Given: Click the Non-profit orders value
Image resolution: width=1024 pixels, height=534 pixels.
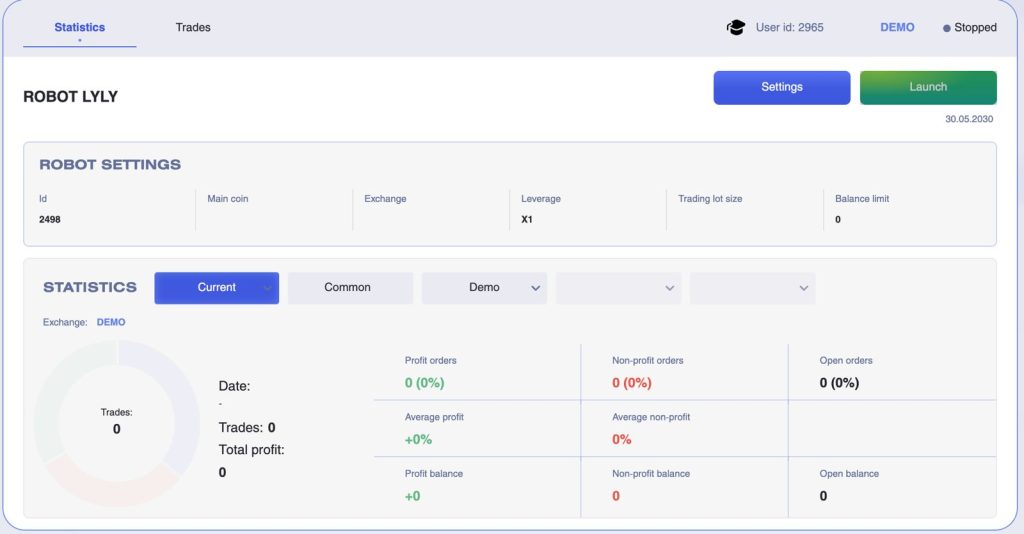Looking at the screenshot, I should point(631,383).
